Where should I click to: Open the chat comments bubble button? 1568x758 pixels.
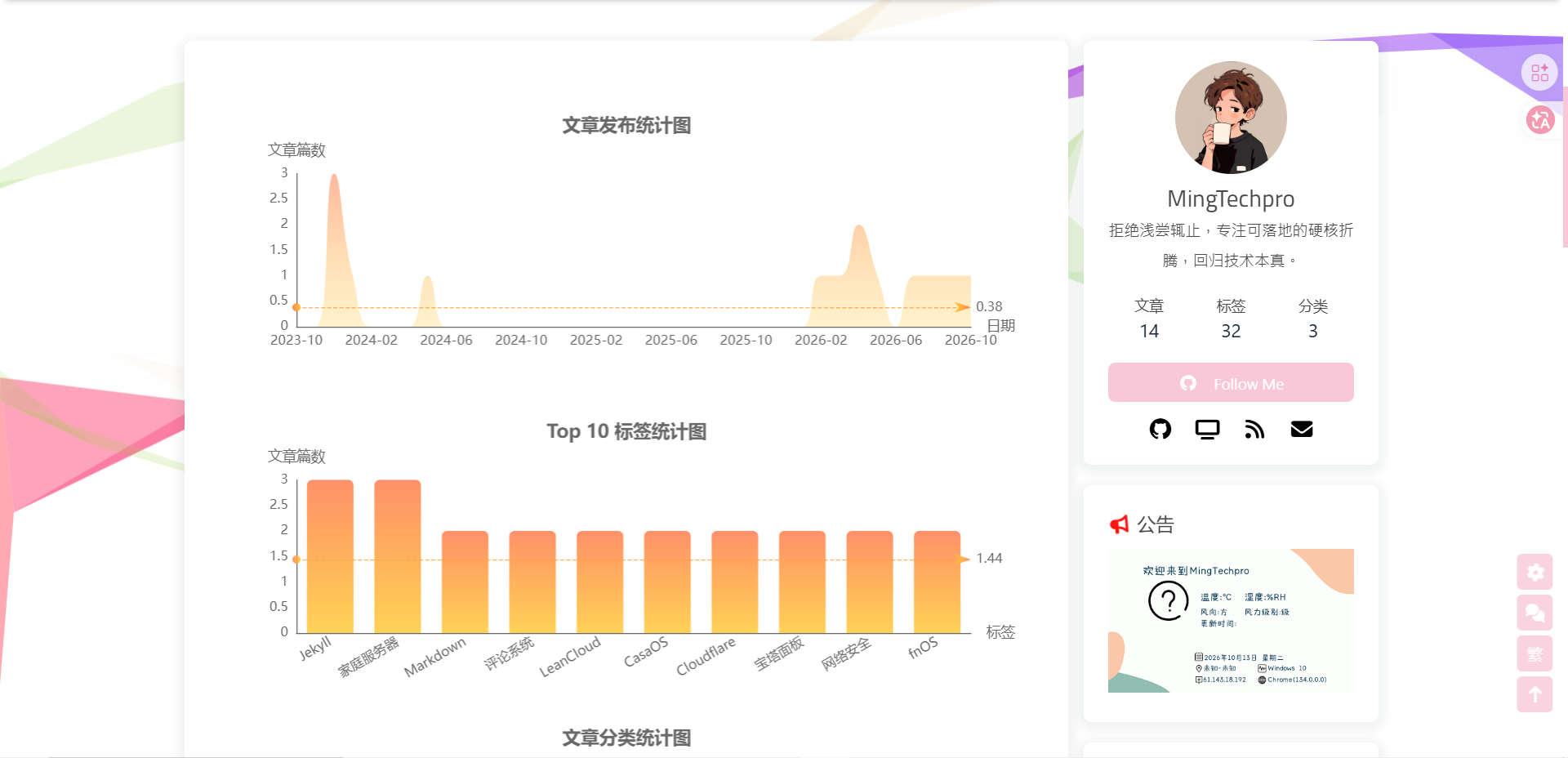coord(1535,613)
